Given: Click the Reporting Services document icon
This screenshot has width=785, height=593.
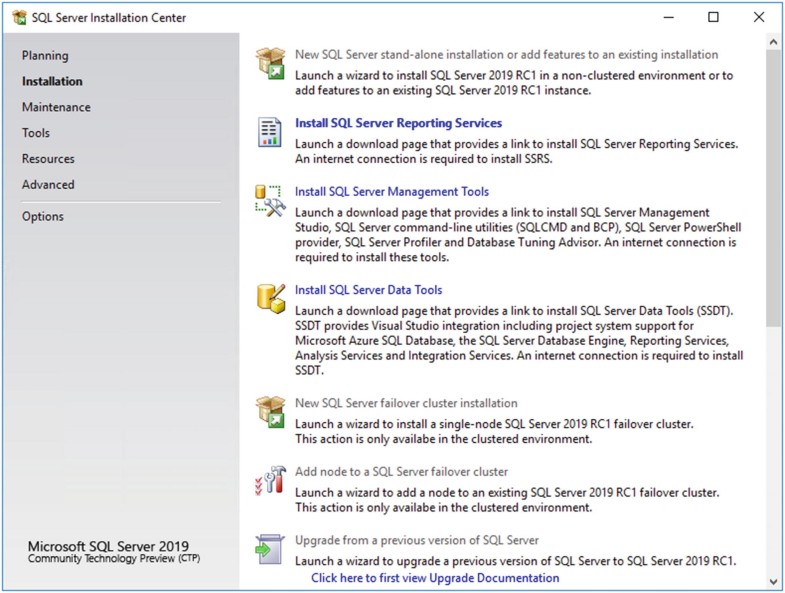Looking at the screenshot, I should 270,132.
